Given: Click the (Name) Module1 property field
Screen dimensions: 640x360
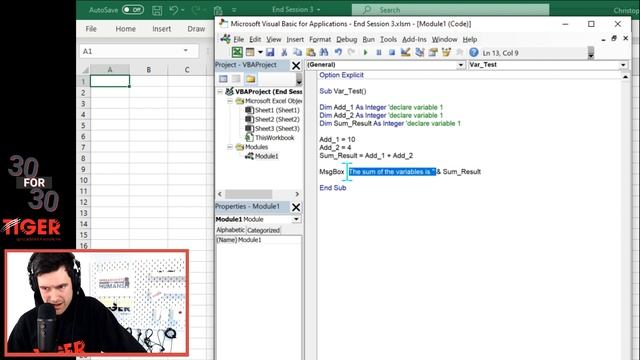Looking at the screenshot, I should pos(259,240).
